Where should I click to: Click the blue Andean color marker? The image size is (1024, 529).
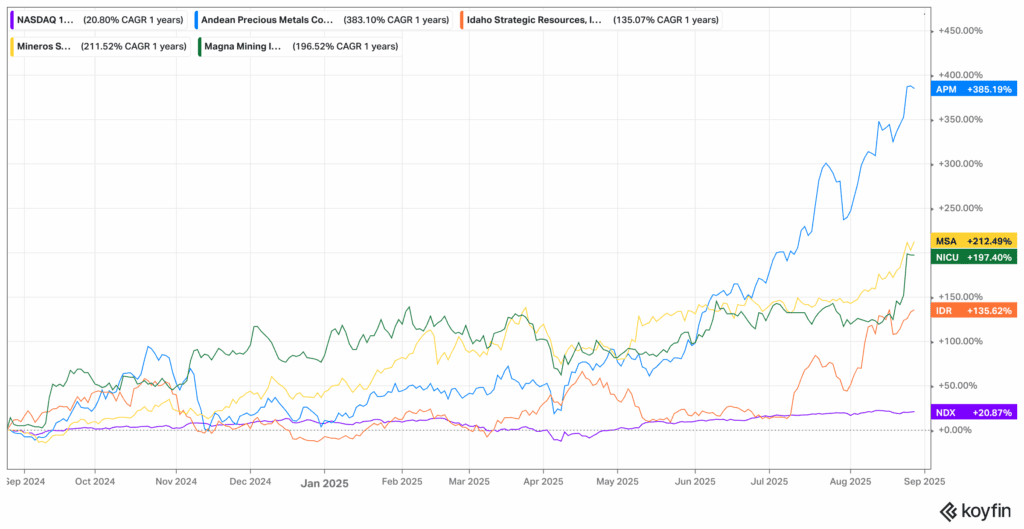pyautogui.click(x=198, y=20)
